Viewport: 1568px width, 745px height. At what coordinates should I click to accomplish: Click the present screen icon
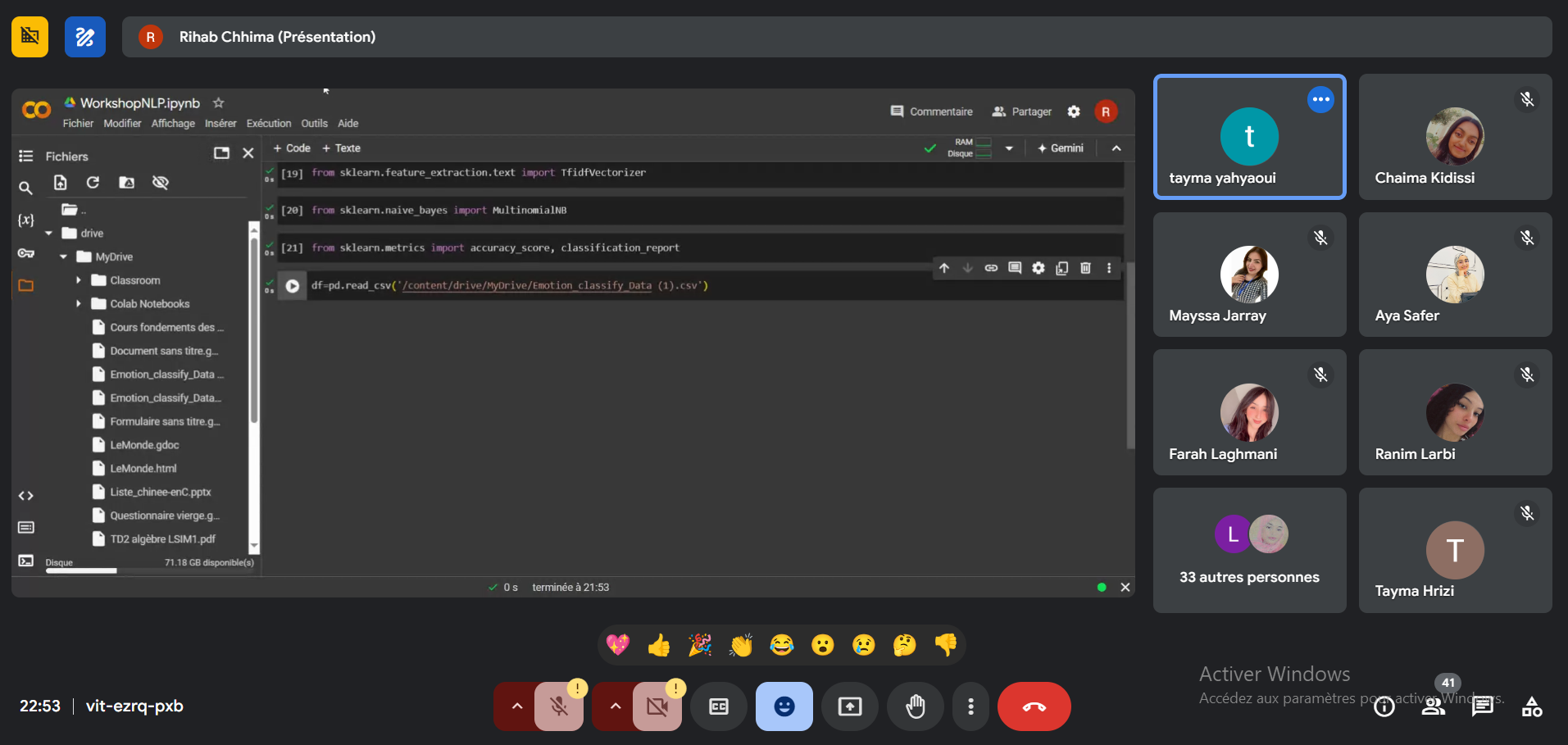click(x=849, y=706)
